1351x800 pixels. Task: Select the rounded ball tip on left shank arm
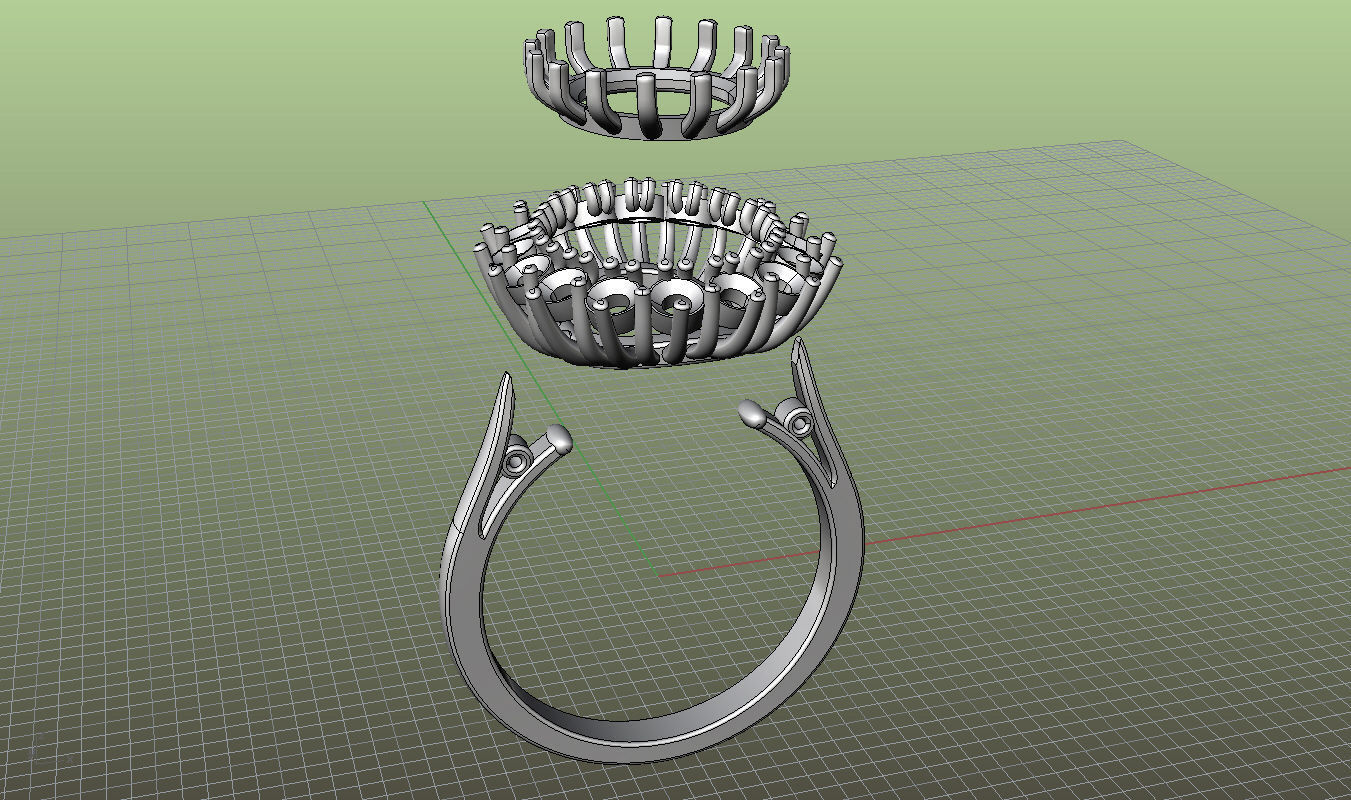coord(559,437)
